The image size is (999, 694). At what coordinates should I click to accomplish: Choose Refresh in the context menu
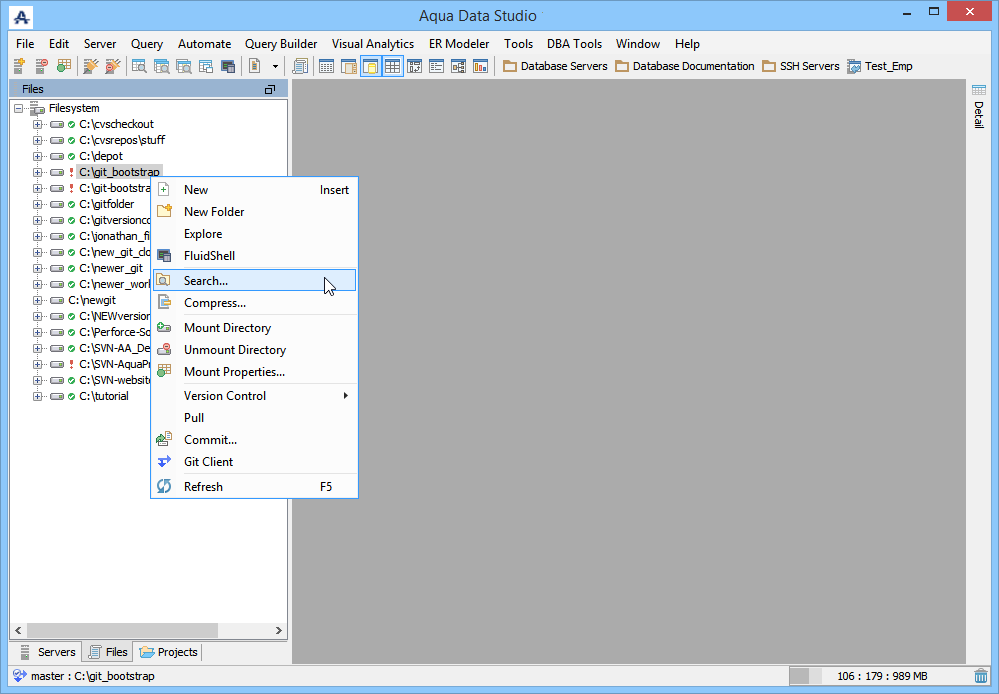254,486
